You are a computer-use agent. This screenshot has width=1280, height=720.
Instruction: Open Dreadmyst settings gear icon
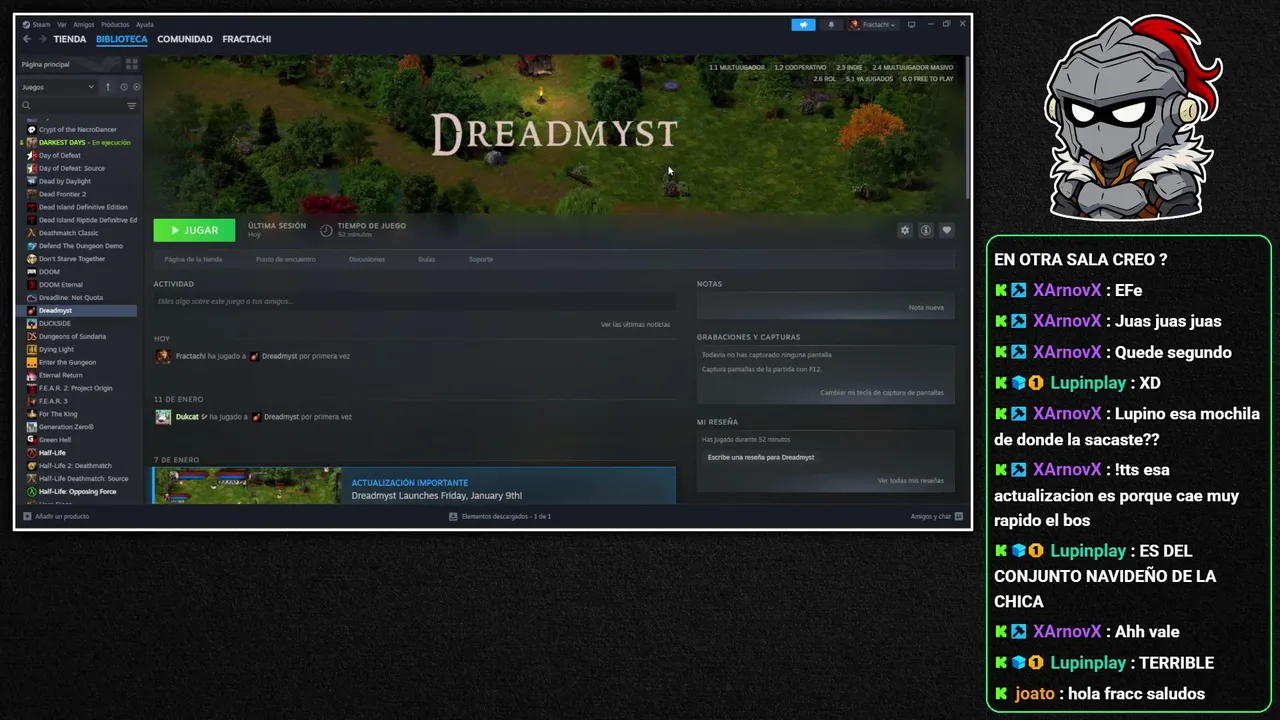[x=905, y=230]
